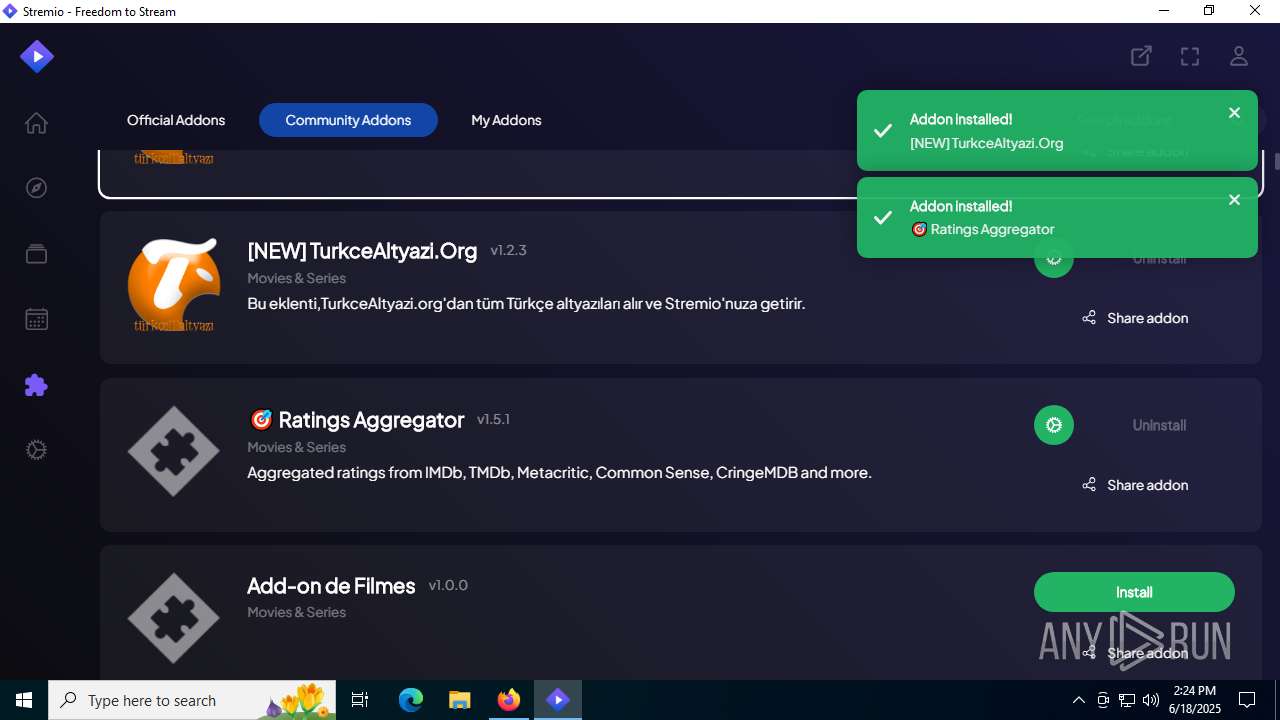This screenshot has width=1280, height=720.
Task: Click the [NEW] TurkceAltyazi.Org title
Action: click(x=362, y=251)
